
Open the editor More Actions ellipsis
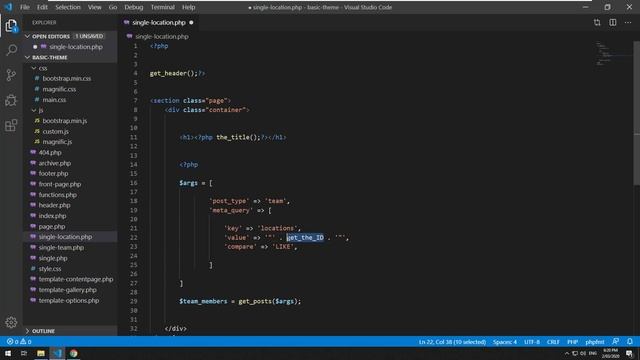click(x=628, y=22)
